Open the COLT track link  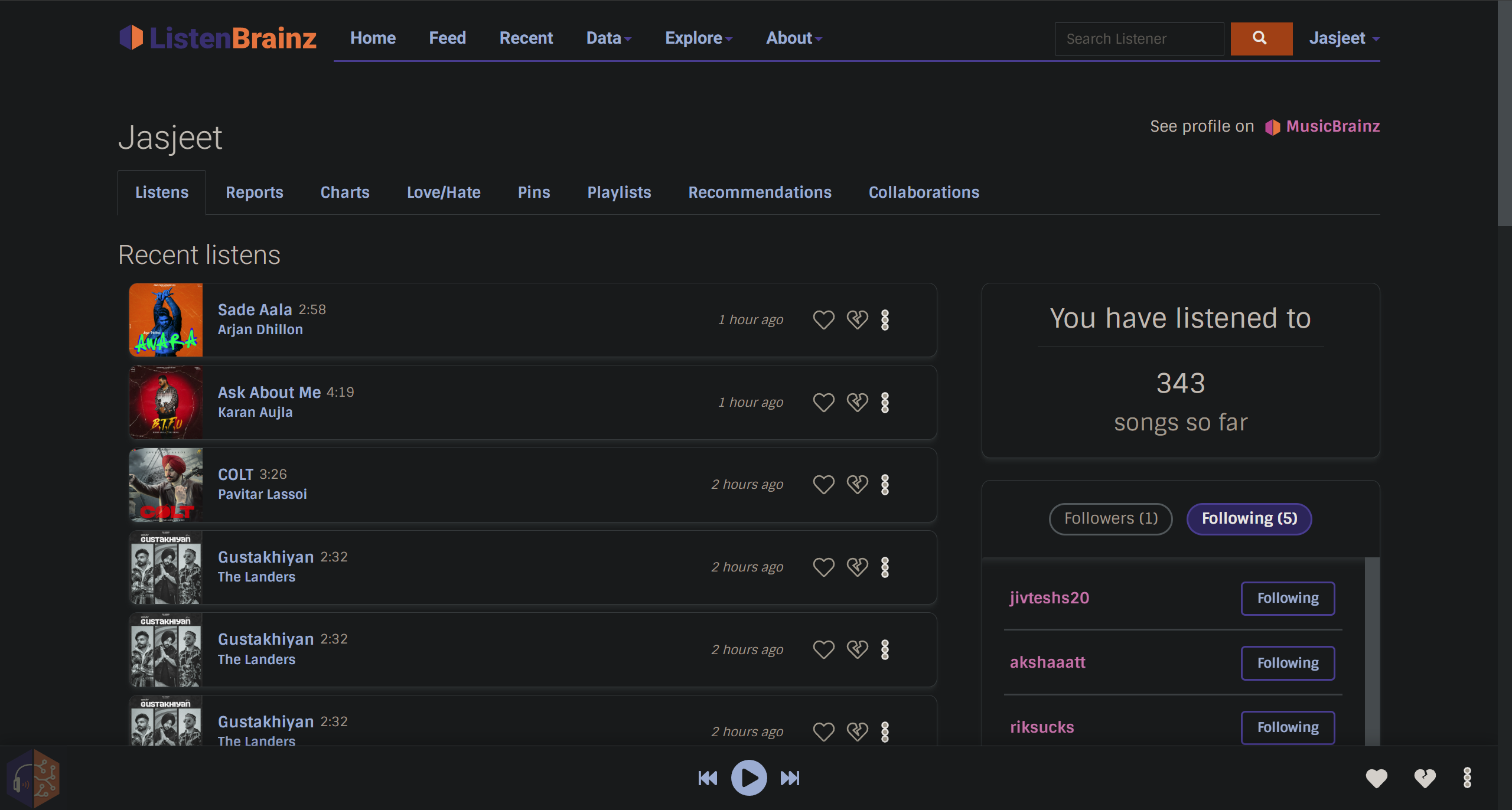click(x=236, y=474)
